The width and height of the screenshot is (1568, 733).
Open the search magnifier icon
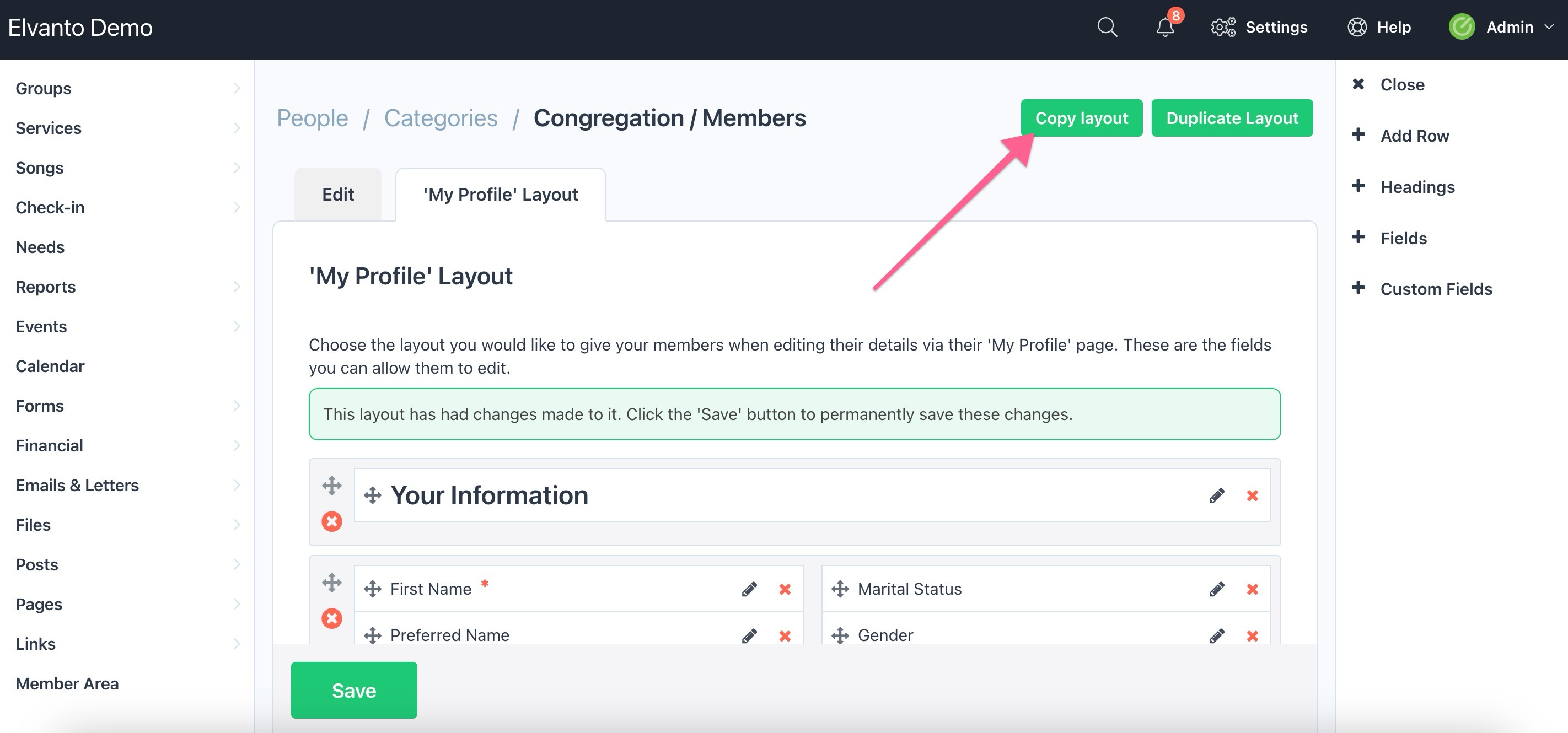tap(1107, 28)
